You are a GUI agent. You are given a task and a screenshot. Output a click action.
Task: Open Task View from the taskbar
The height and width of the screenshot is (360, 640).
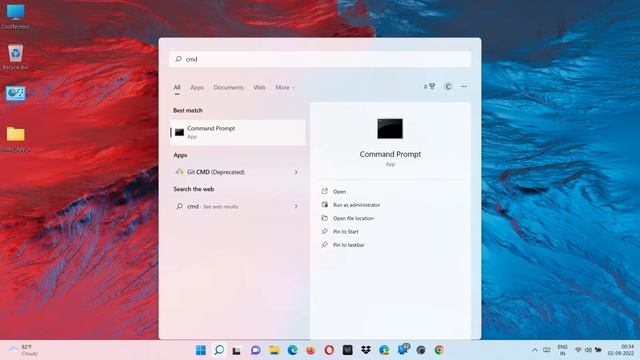[237, 350]
